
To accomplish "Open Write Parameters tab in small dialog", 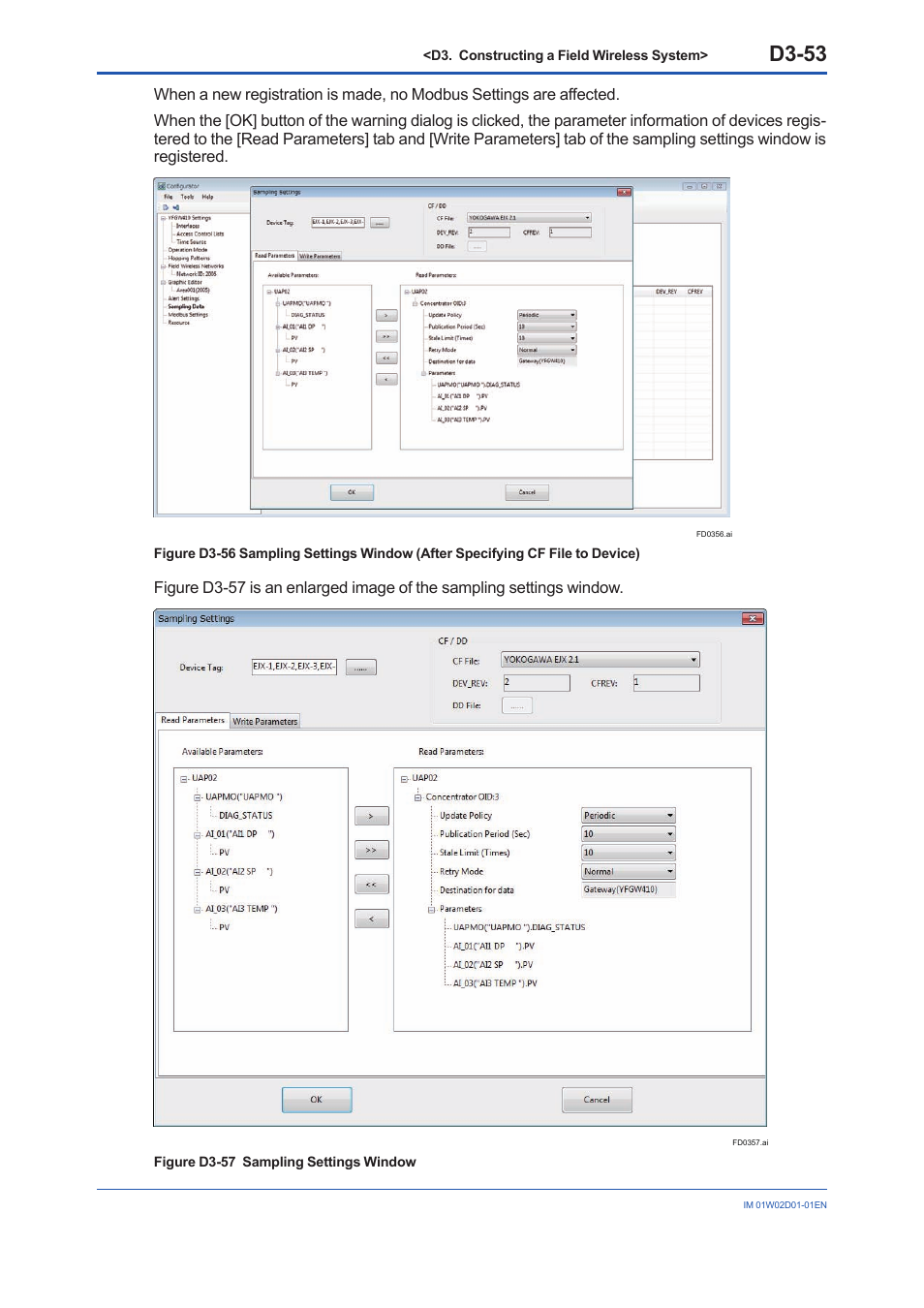I will pos(320,256).
